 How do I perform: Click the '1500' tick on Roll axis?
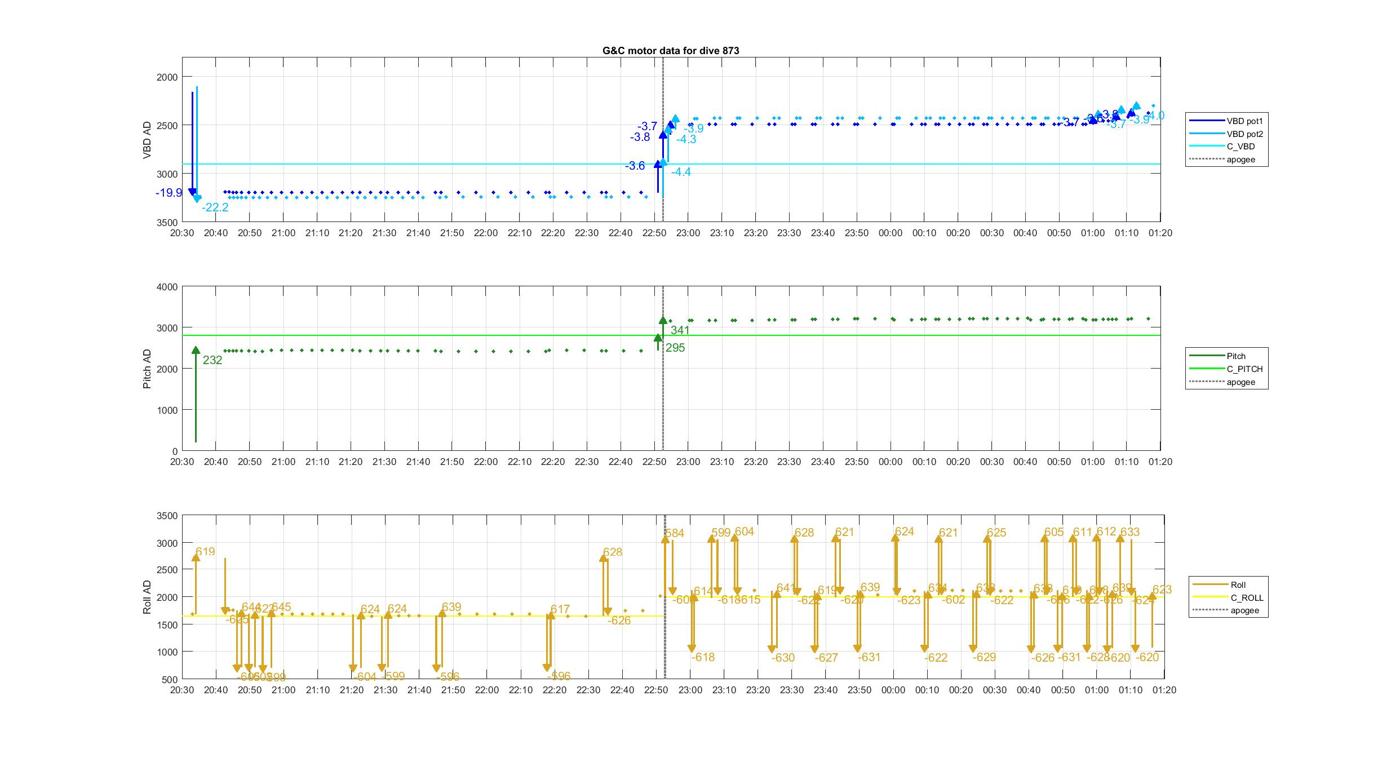tap(166, 625)
